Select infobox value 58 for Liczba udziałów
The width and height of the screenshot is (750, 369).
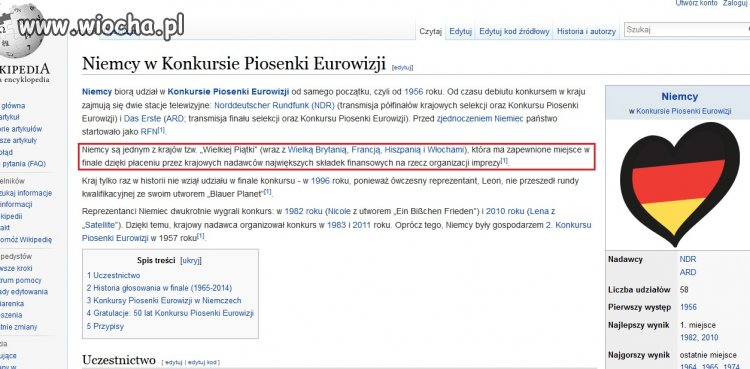pos(684,290)
